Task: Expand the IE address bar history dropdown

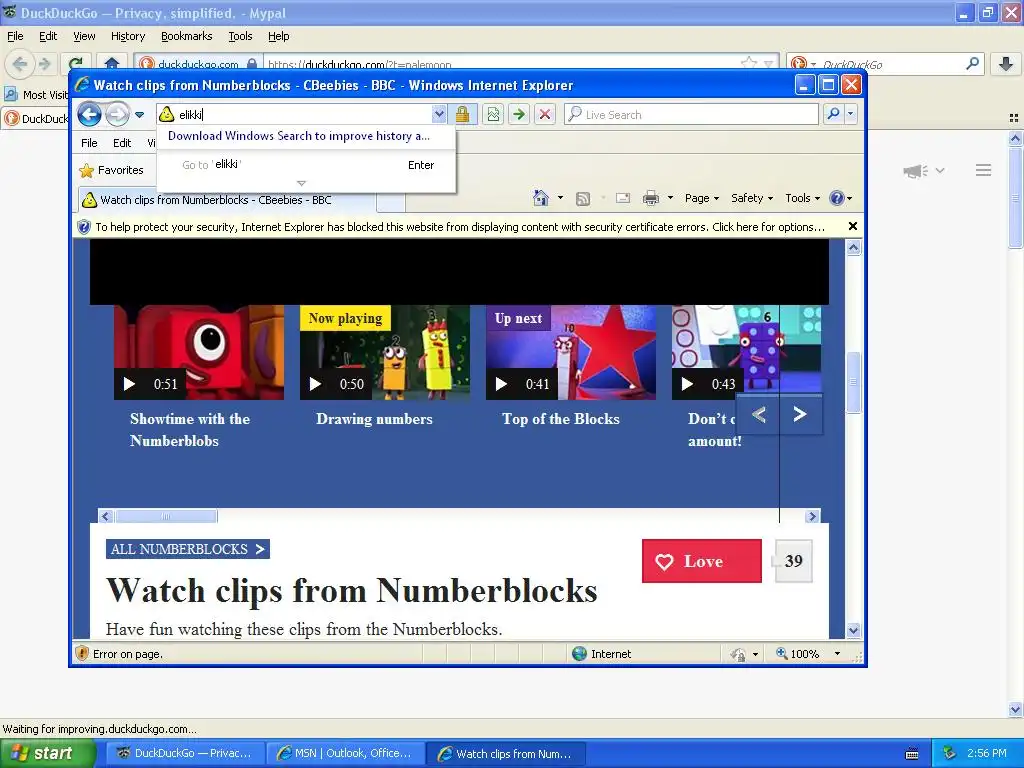Action: click(x=439, y=114)
